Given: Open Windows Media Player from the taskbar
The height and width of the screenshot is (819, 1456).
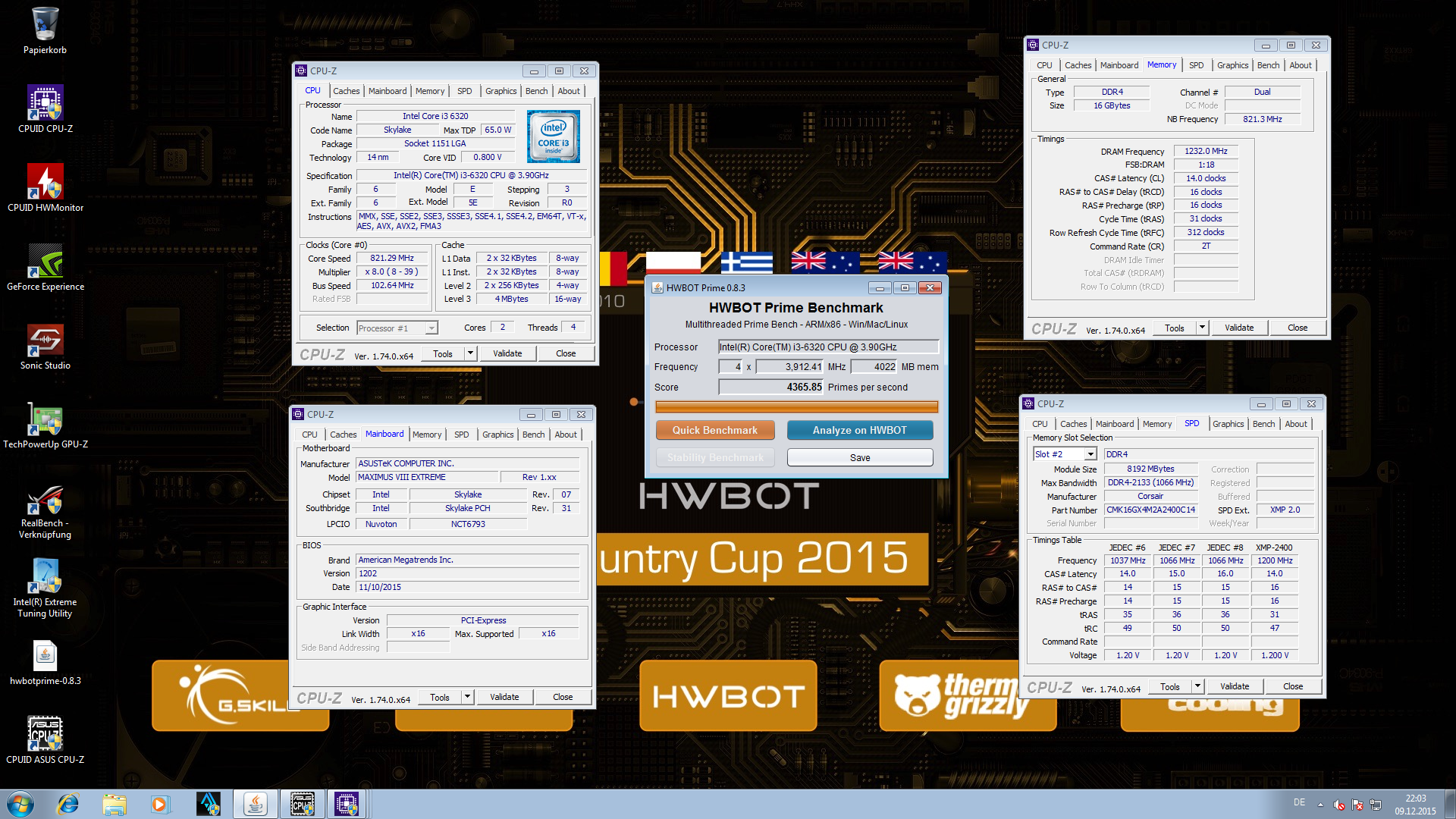Looking at the screenshot, I should 160,804.
